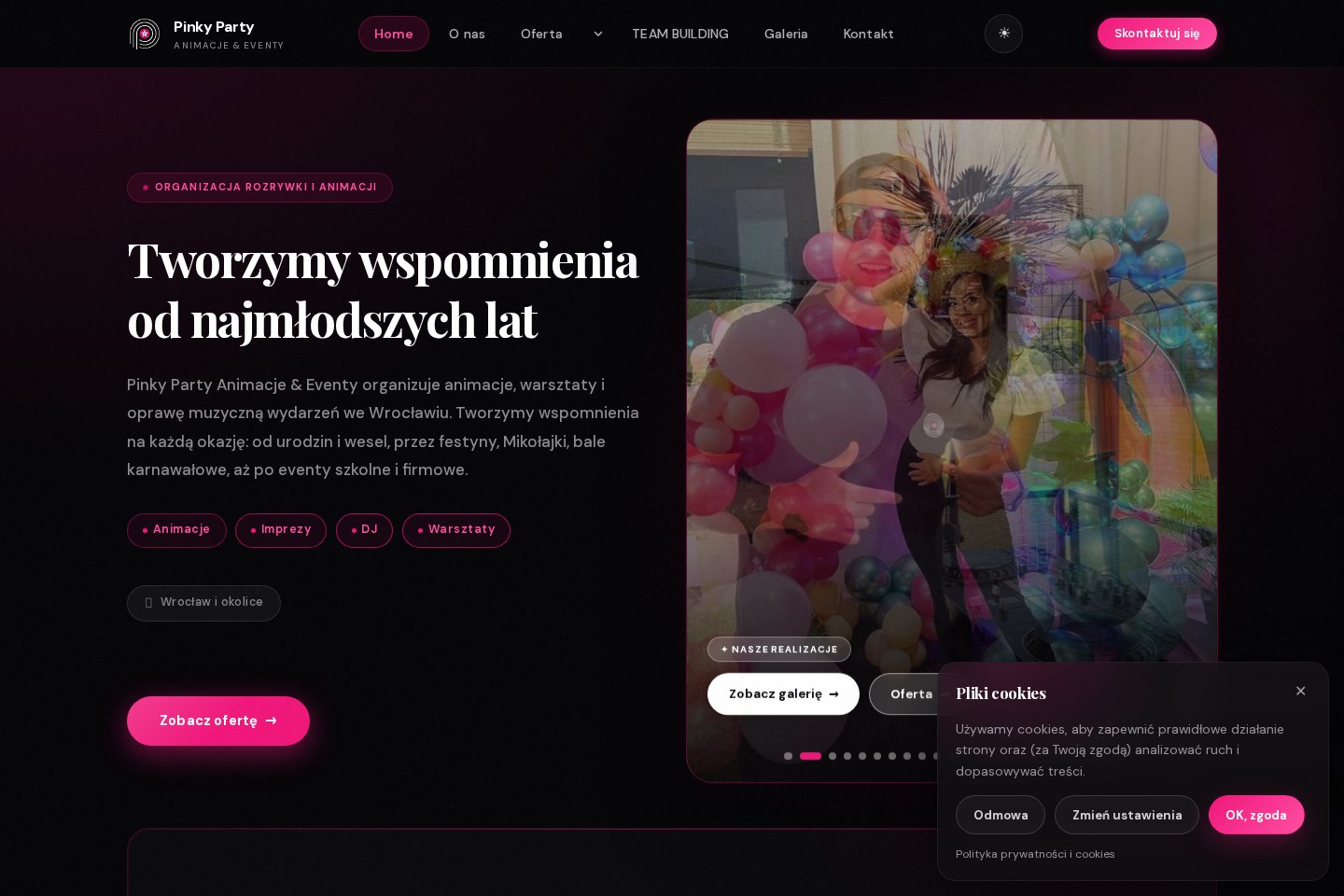The image size is (1344, 896).
Task: Open the Home menu item
Action: coord(394,34)
